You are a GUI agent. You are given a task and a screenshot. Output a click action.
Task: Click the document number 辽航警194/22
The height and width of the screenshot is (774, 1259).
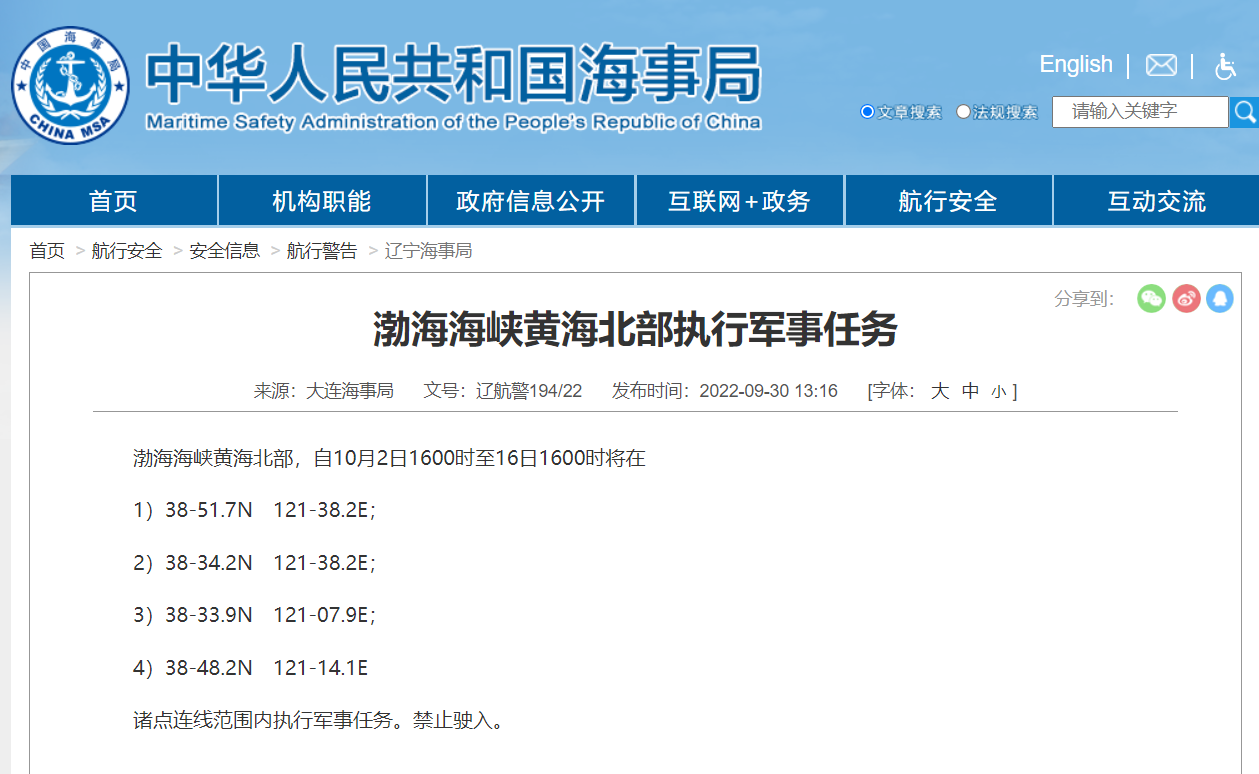point(528,391)
